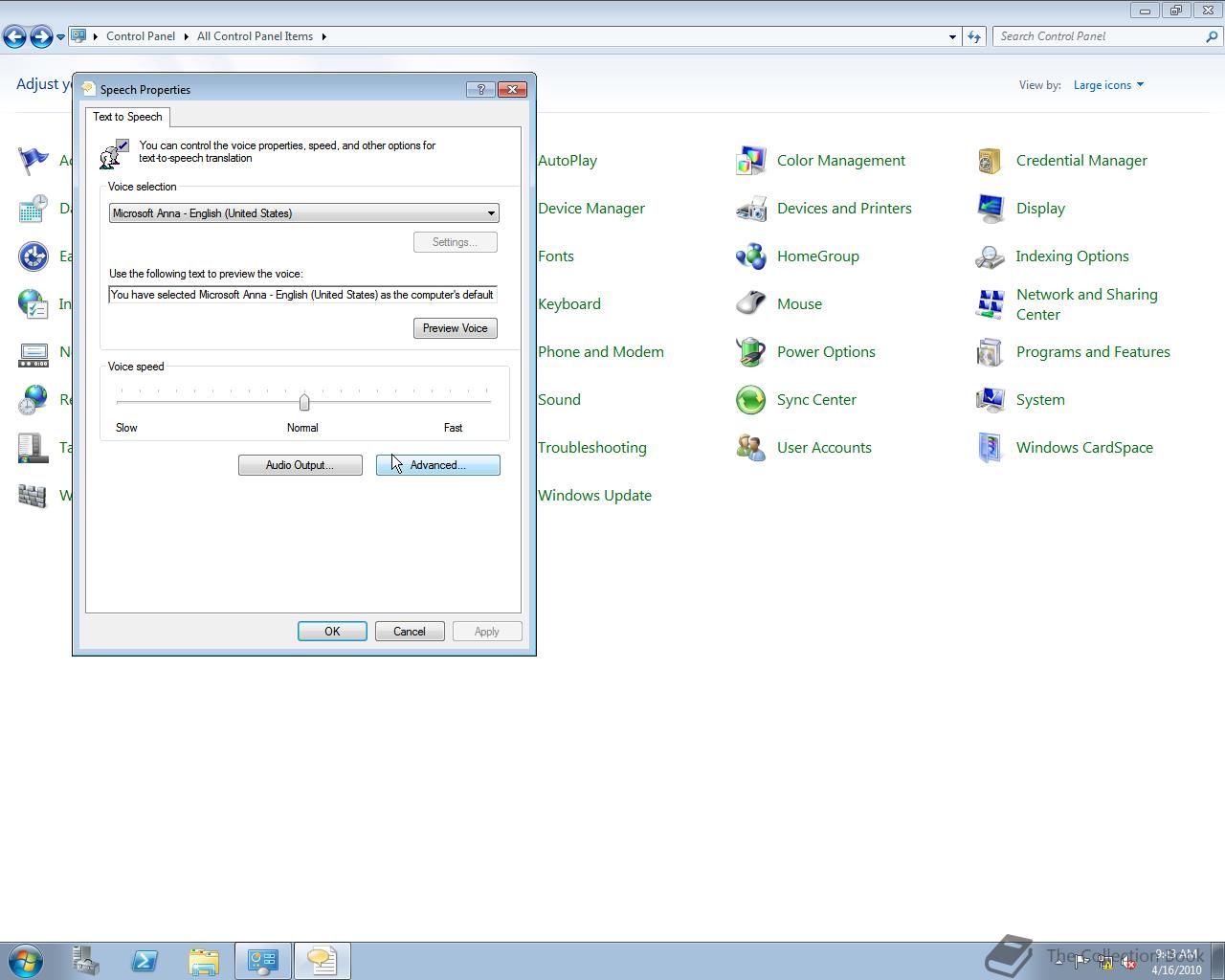Open the Devices and Printers icon
Viewport: 1225px width, 980px height.
pos(751,209)
